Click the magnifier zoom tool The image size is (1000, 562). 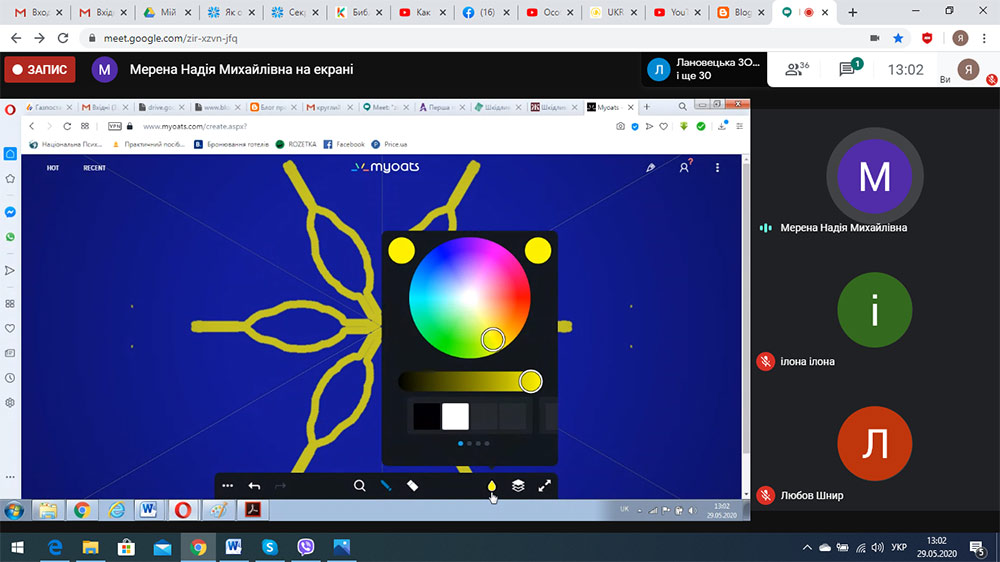click(x=359, y=486)
